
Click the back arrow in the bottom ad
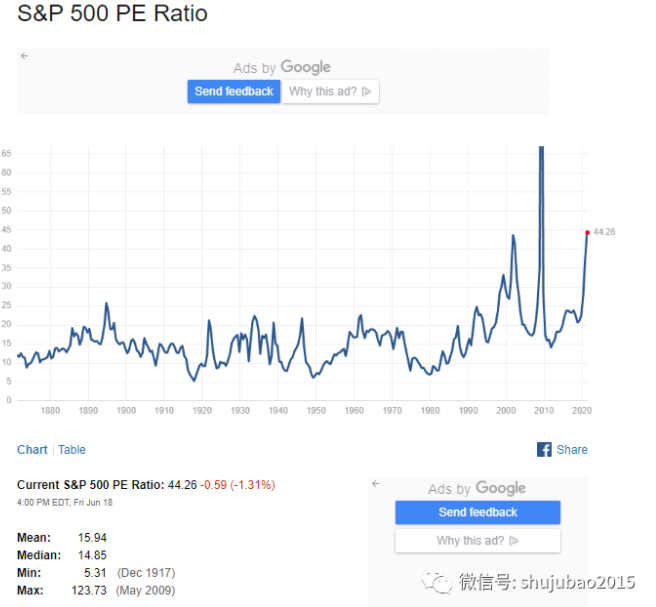(375, 483)
